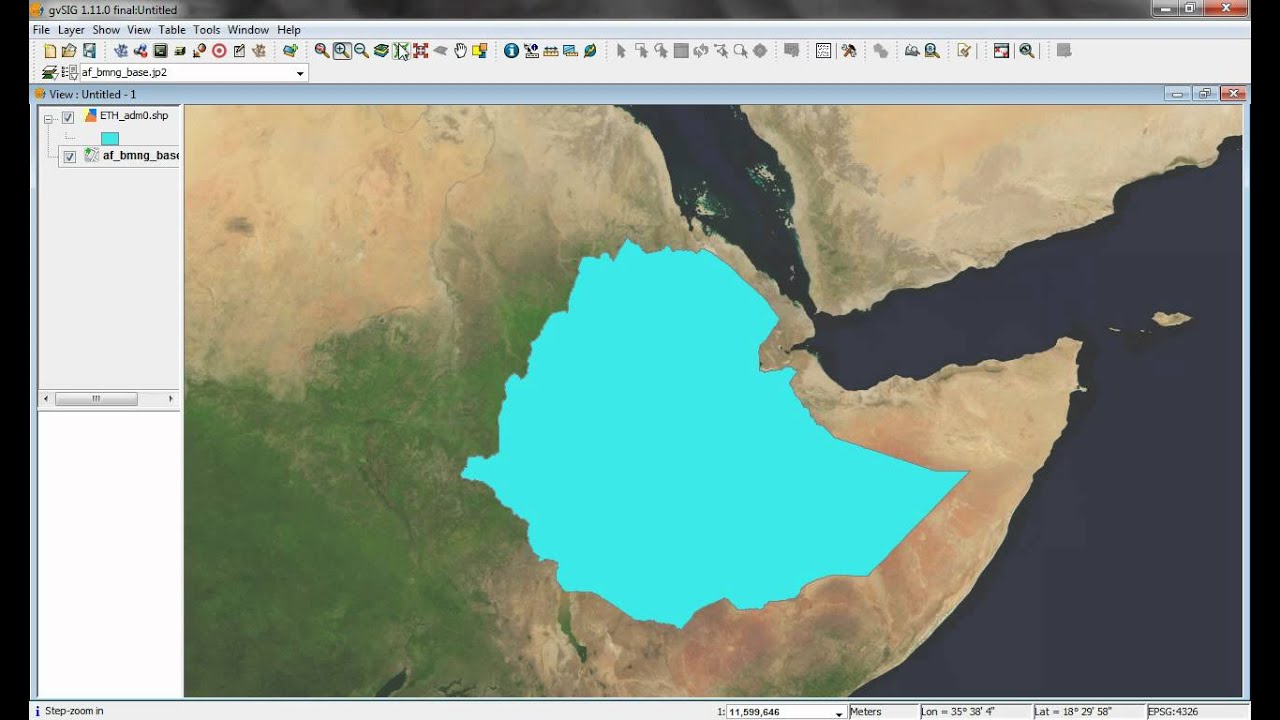This screenshot has width=1280, height=720.
Task: Zoom to full extent with red arrows icon
Action: tap(421, 51)
